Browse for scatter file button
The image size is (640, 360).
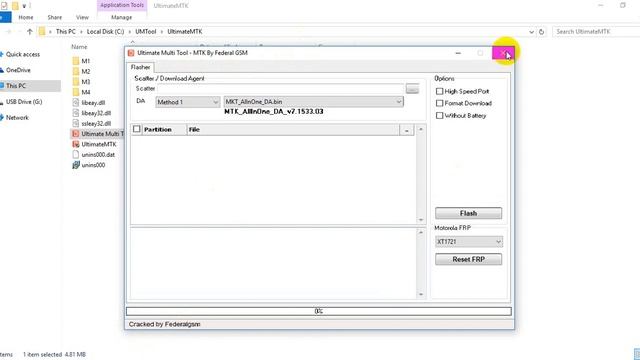coord(412,89)
